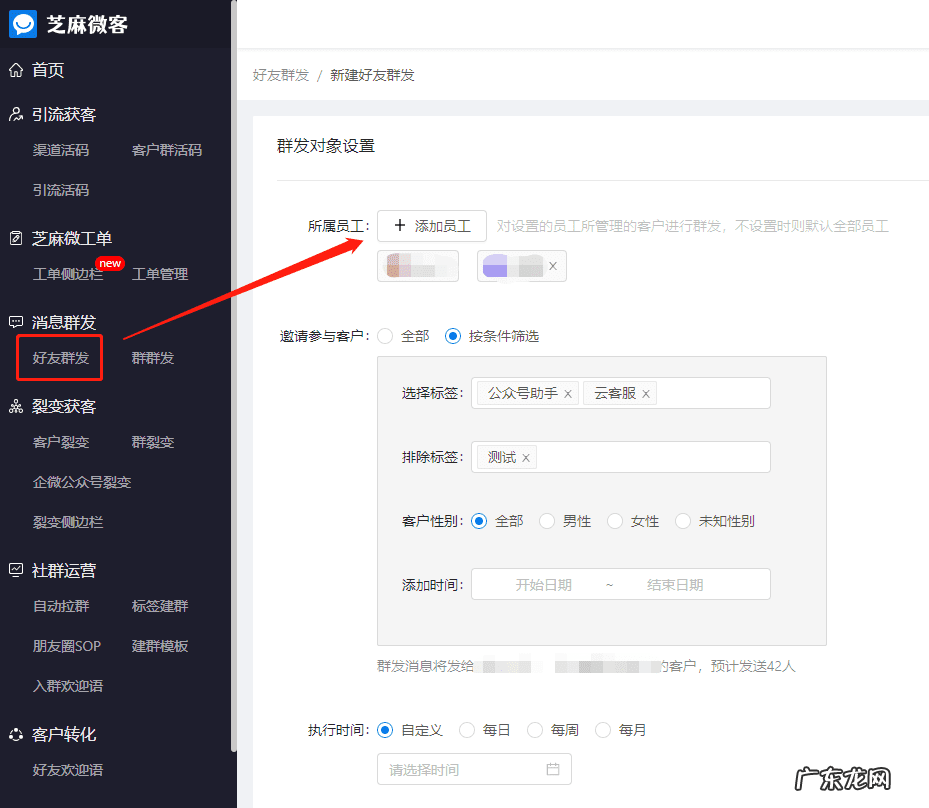Remove the 测试 tag with its x
This screenshot has width=929, height=808.
(522, 457)
